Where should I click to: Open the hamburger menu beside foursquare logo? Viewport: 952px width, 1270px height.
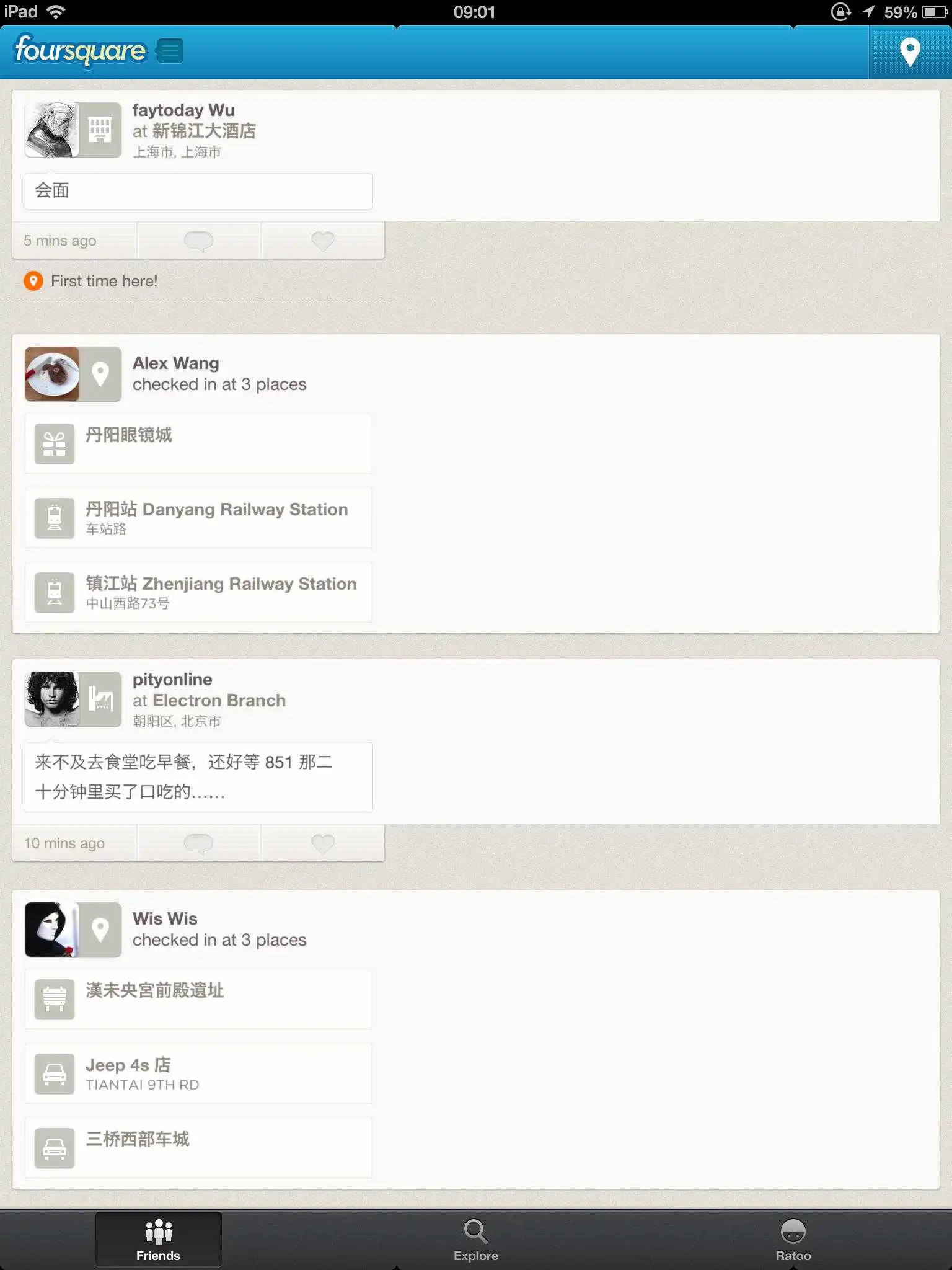point(169,51)
